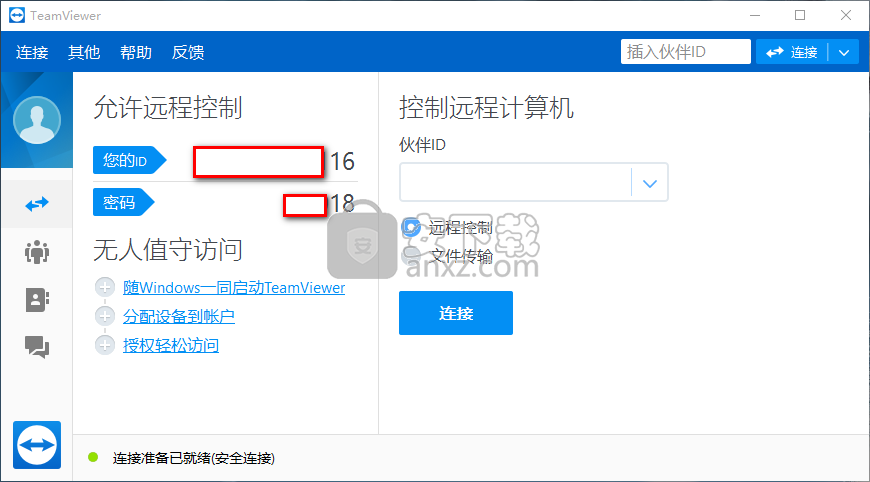Click the 连接准备已就绪(安全连接) status text

point(194,458)
